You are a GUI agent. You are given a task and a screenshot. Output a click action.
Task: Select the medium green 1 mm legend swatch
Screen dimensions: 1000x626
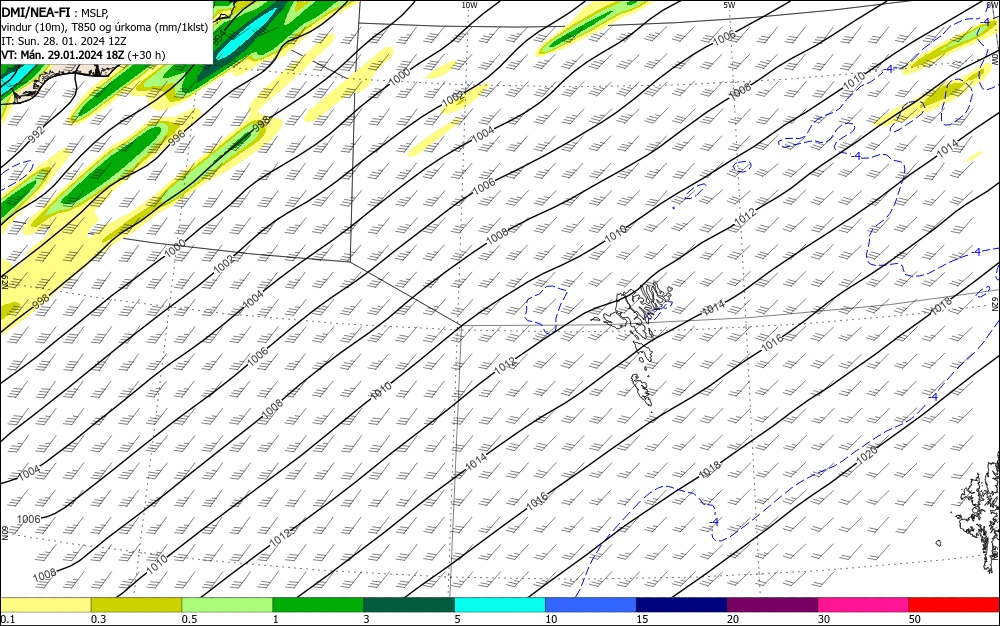tap(318, 605)
